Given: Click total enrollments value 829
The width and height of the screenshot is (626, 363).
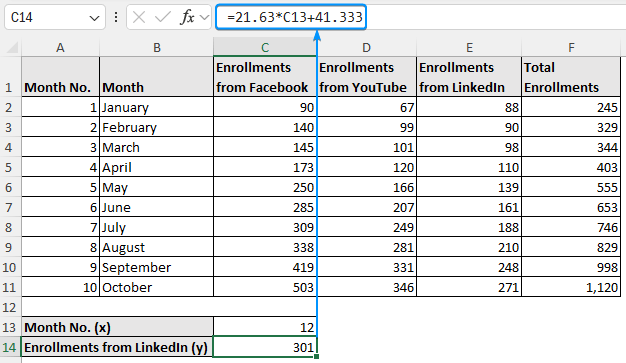Looking at the screenshot, I should click(571, 247).
